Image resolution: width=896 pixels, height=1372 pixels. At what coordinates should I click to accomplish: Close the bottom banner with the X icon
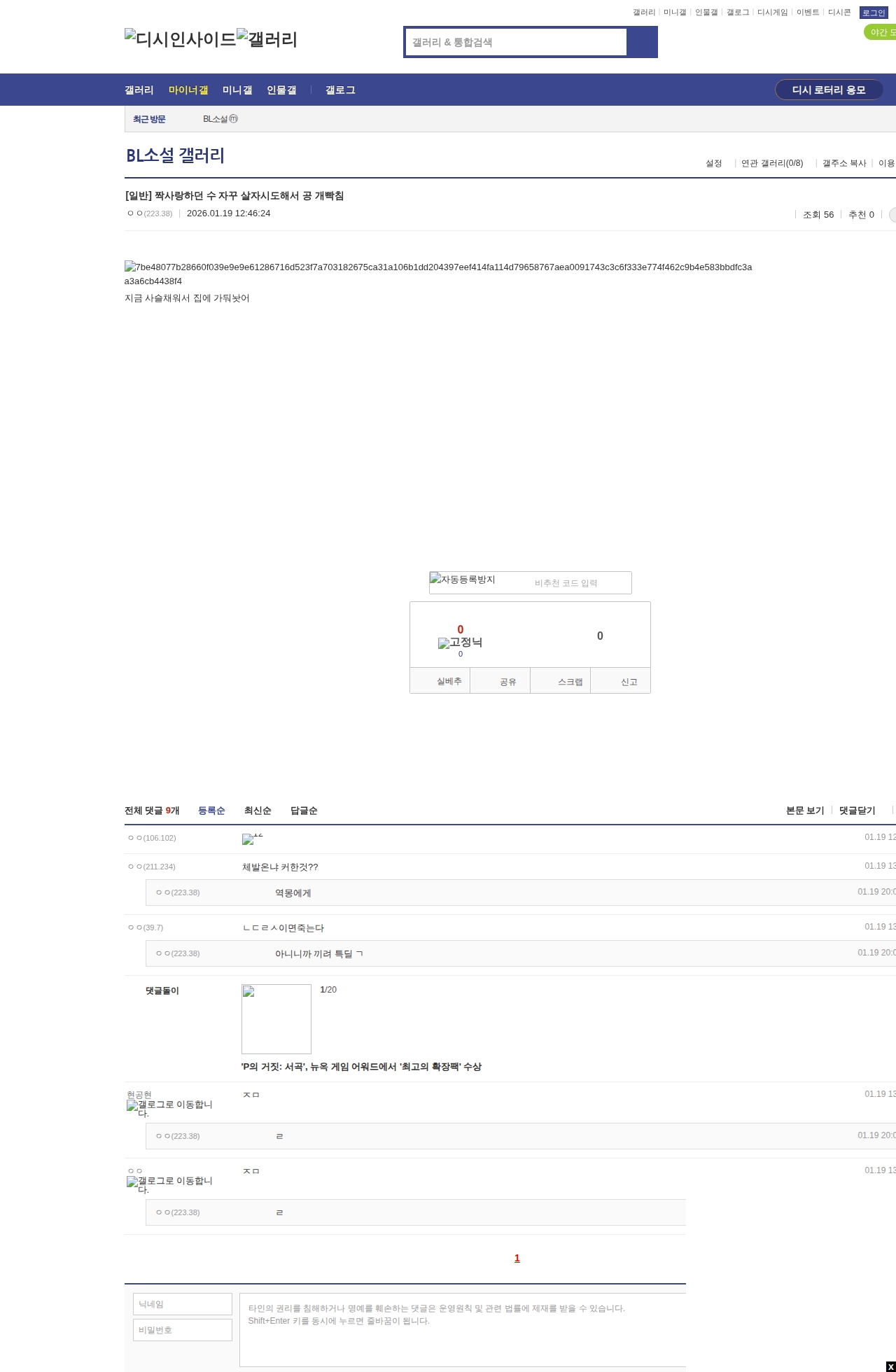click(890, 1366)
